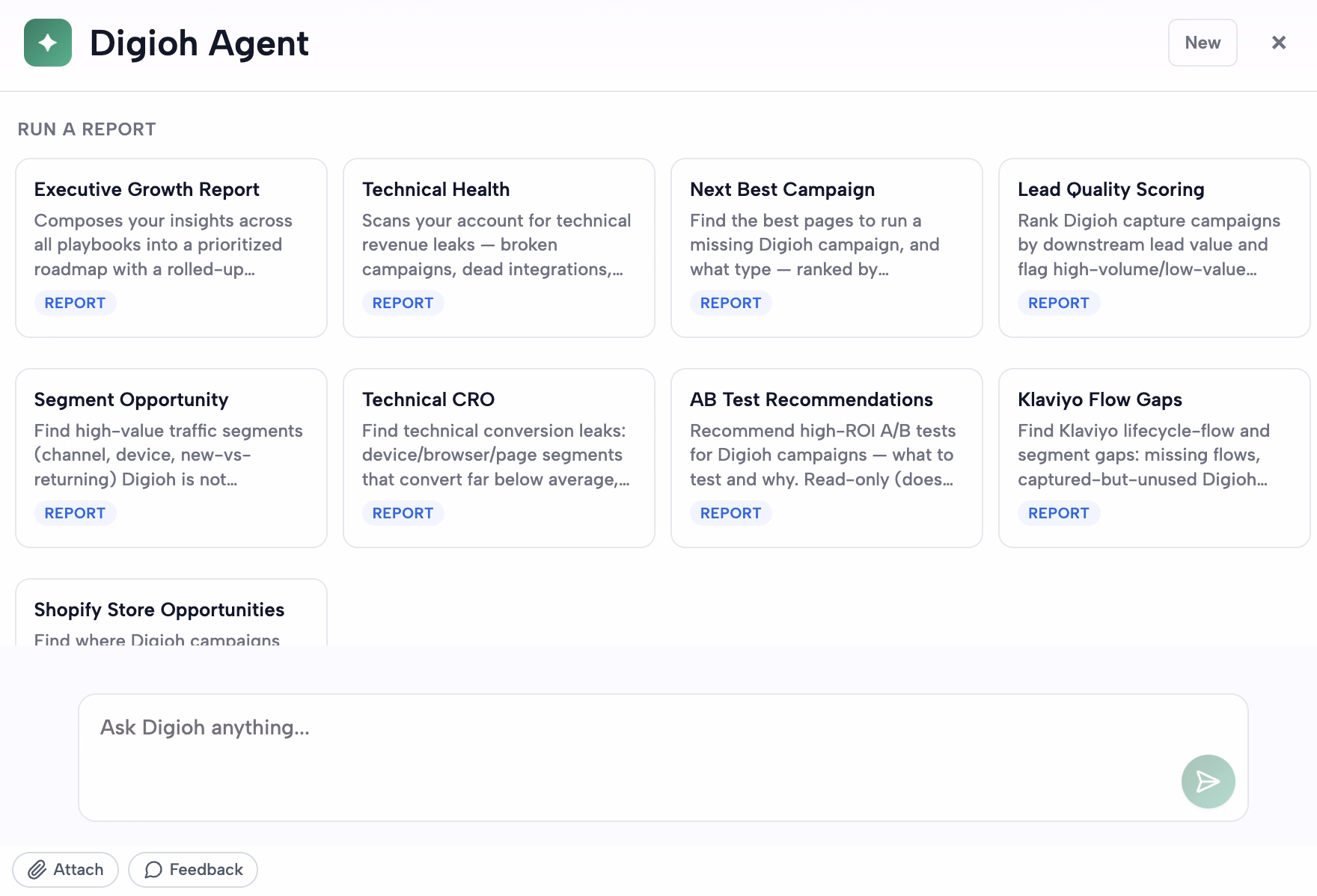The width and height of the screenshot is (1317, 896).
Task: Click description starting 'Rank Digioh capture campaigns'
Action: 1149,245
